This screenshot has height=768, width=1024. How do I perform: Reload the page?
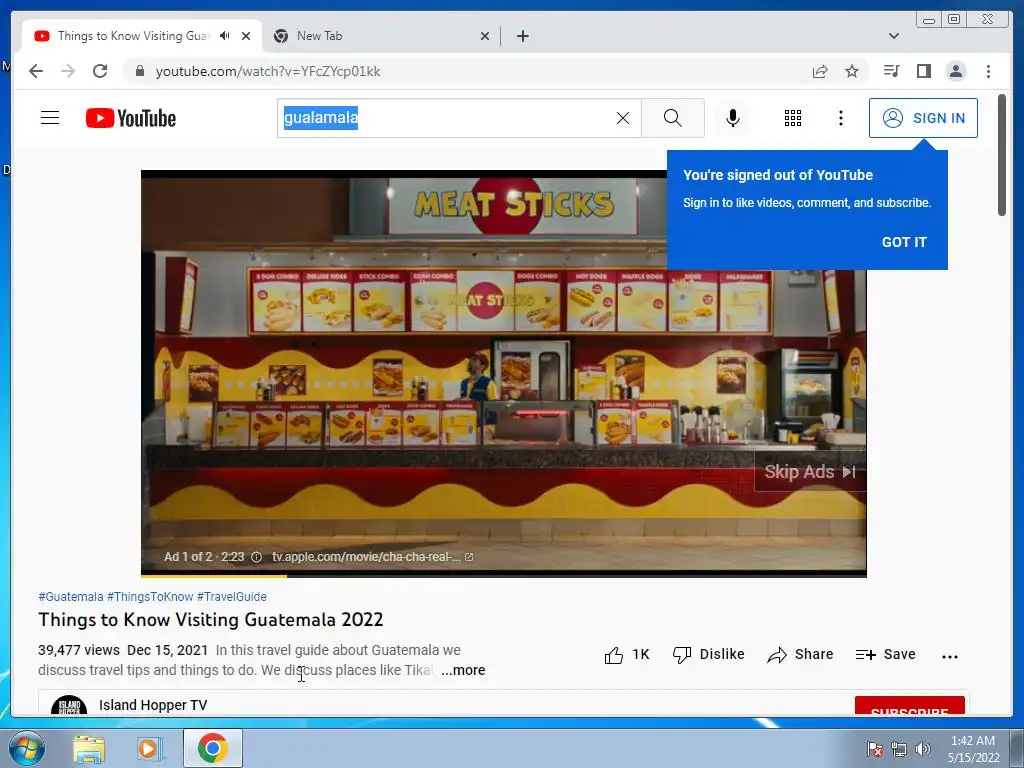(x=100, y=71)
